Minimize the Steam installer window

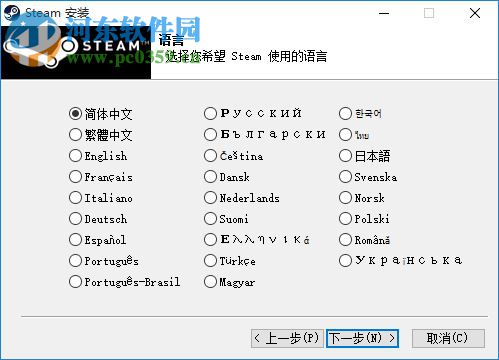click(384, 13)
